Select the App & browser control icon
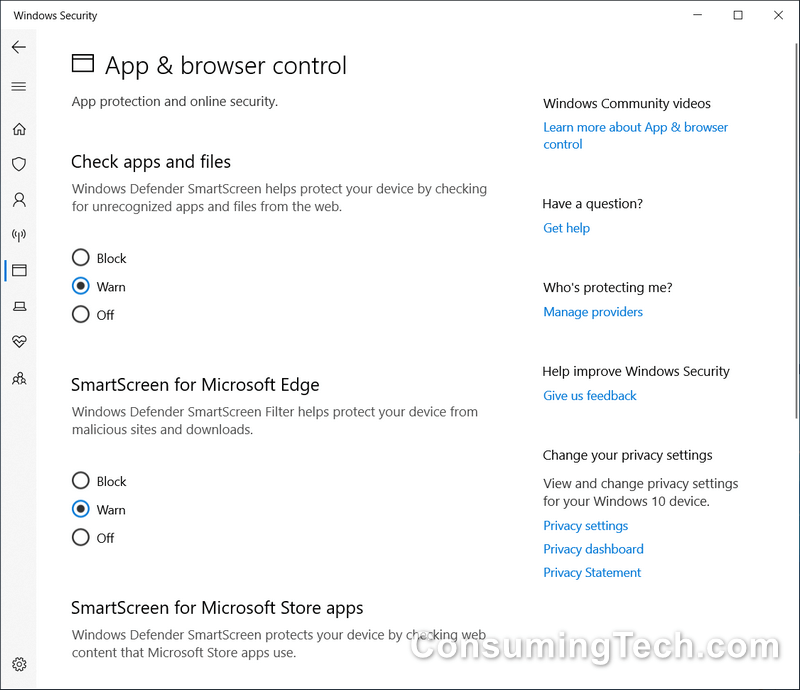The width and height of the screenshot is (800, 690). click(19, 270)
